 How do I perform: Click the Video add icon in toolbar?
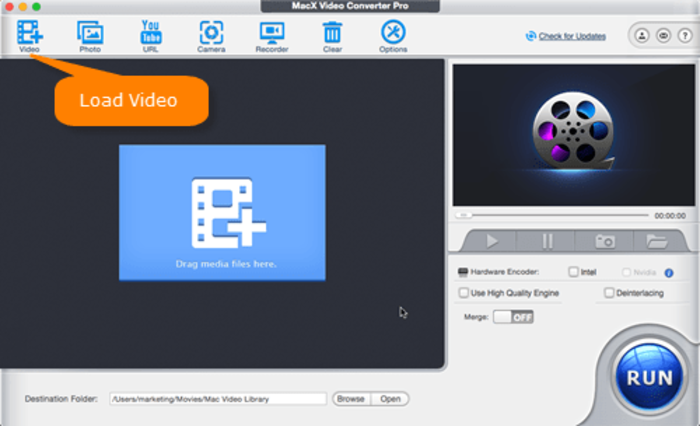(29, 36)
